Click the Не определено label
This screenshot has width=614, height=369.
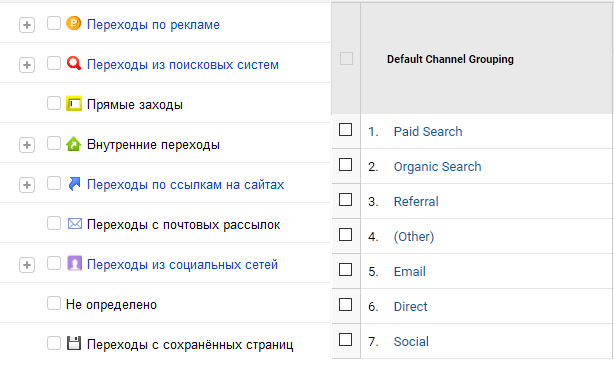[111, 304]
